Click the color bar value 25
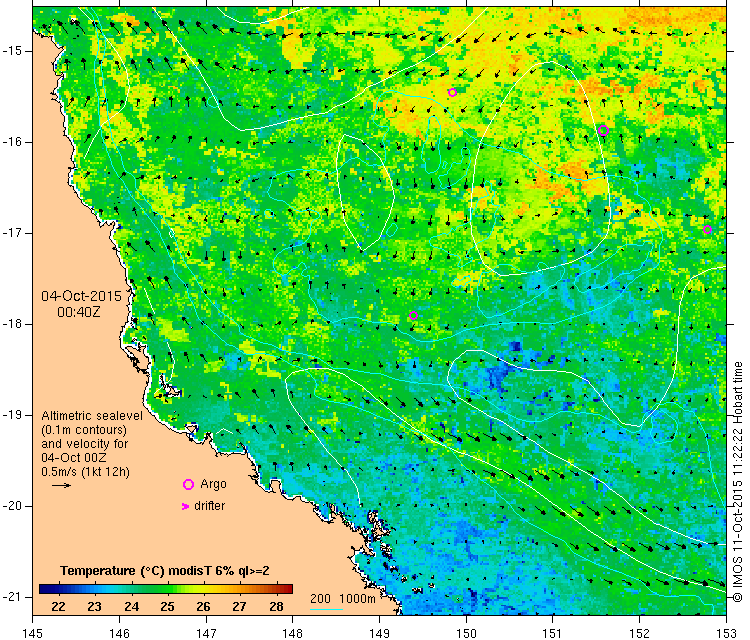This screenshot has height=640, width=750. coord(167,607)
